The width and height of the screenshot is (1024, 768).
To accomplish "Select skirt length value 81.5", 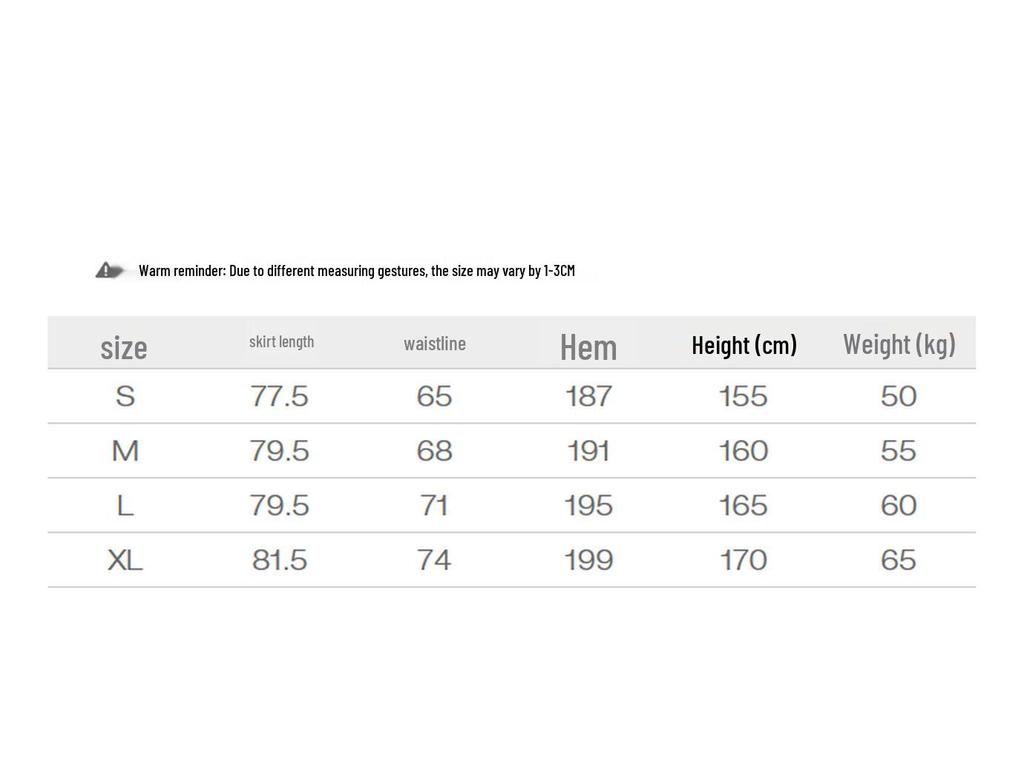I will (x=279, y=560).
